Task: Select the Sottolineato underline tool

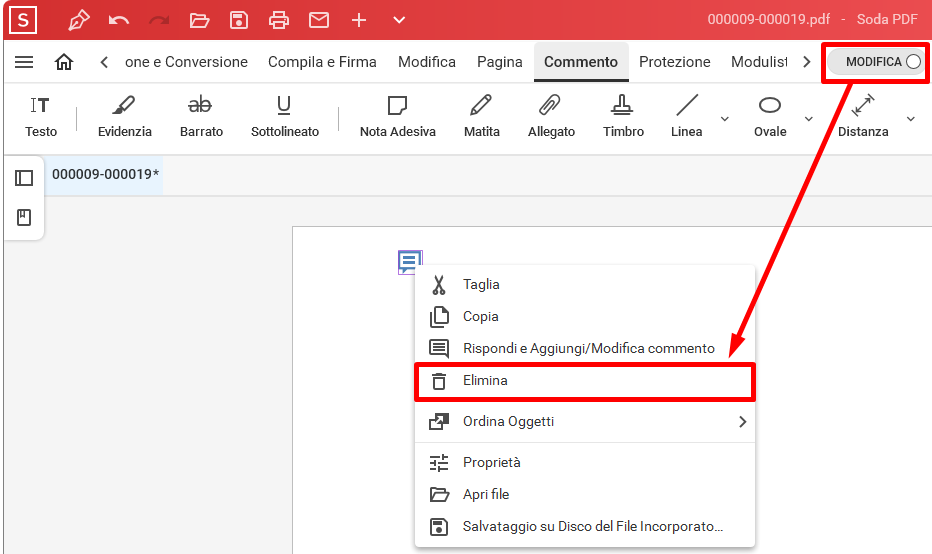Action: pos(285,117)
